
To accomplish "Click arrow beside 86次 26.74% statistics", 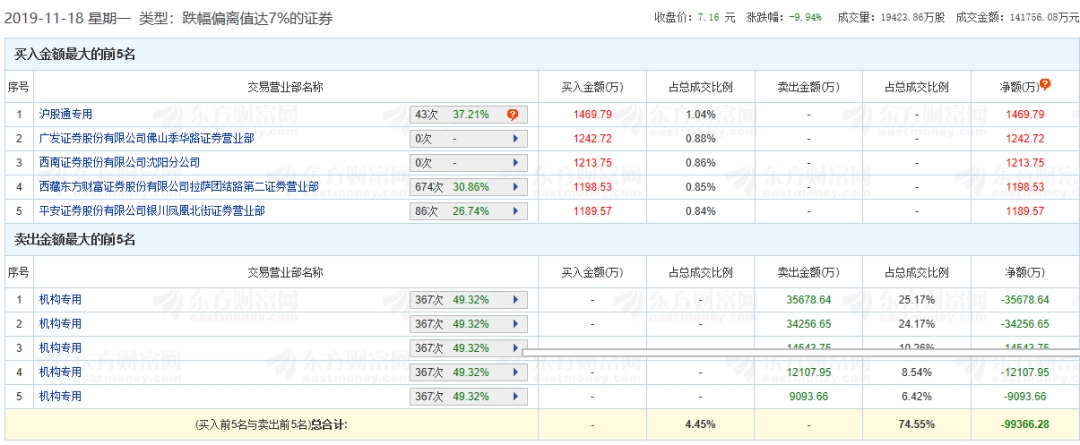I will 516,211.
